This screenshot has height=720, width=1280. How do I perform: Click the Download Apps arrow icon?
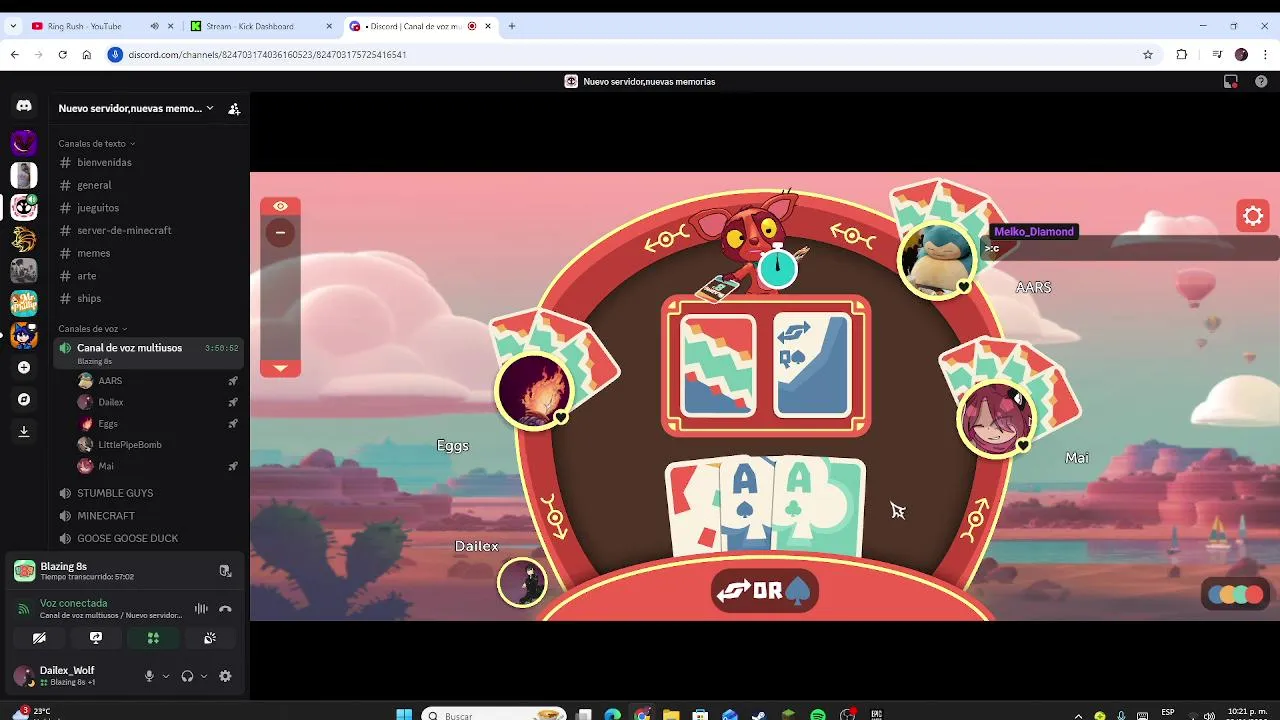point(24,431)
